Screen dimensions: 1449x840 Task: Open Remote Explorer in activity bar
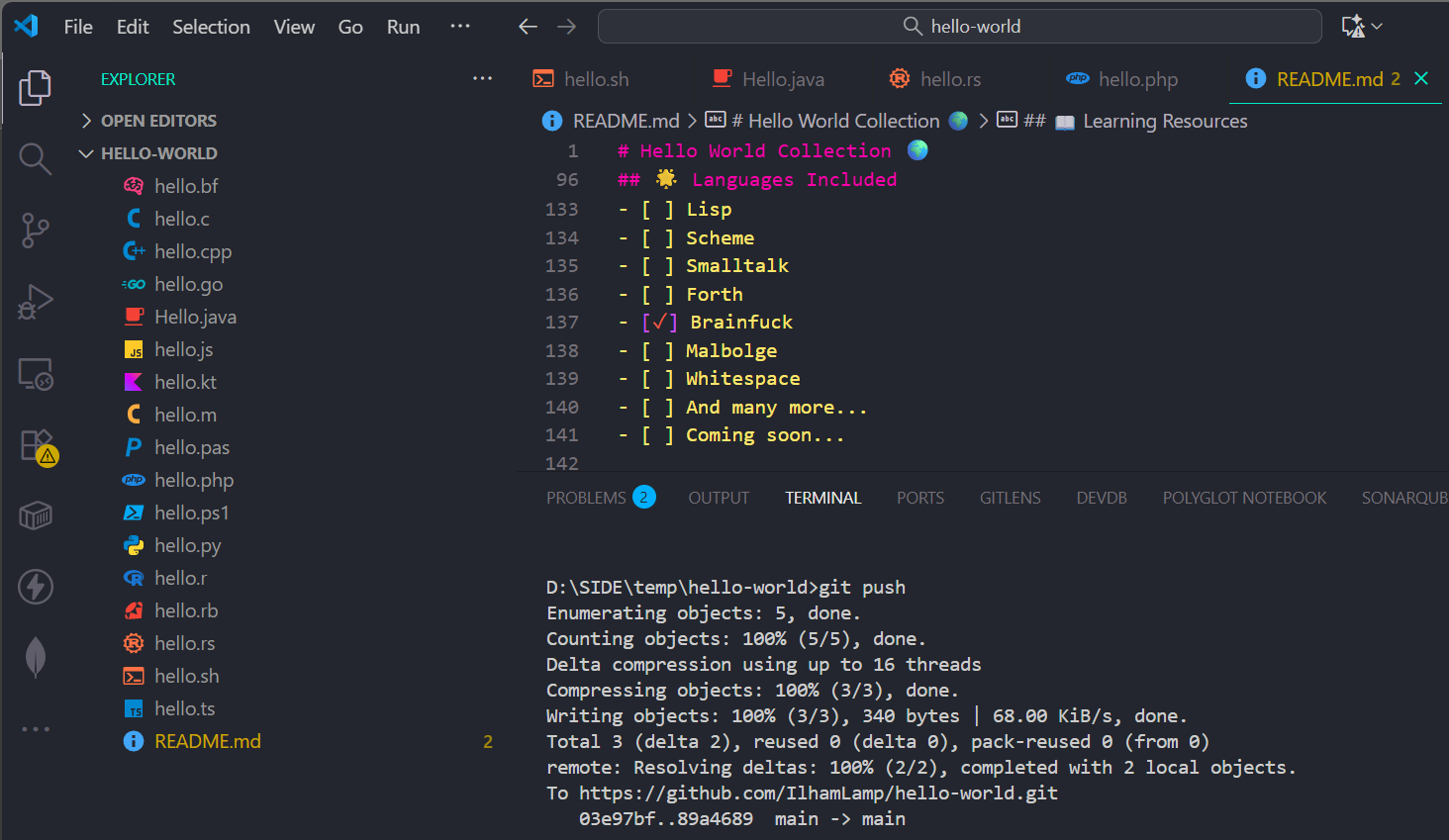pyautogui.click(x=35, y=374)
